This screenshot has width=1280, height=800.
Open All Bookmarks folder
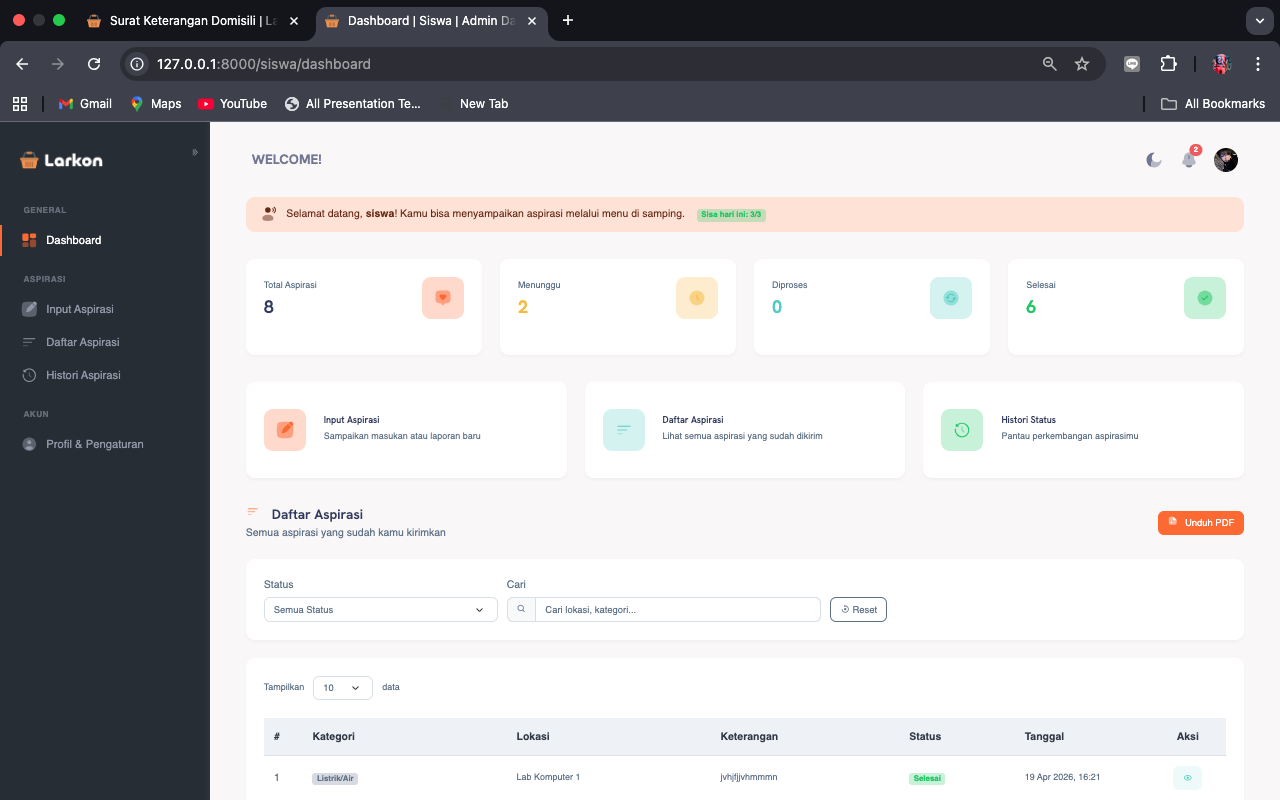(1213, 104)
